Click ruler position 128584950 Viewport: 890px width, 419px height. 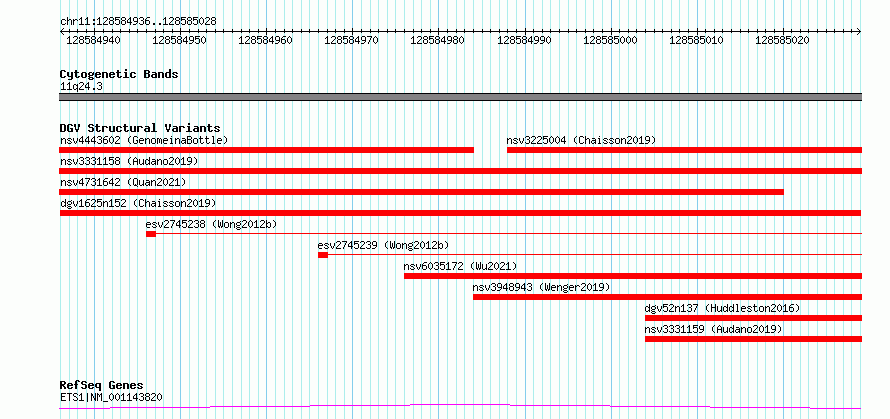[180, 40]
